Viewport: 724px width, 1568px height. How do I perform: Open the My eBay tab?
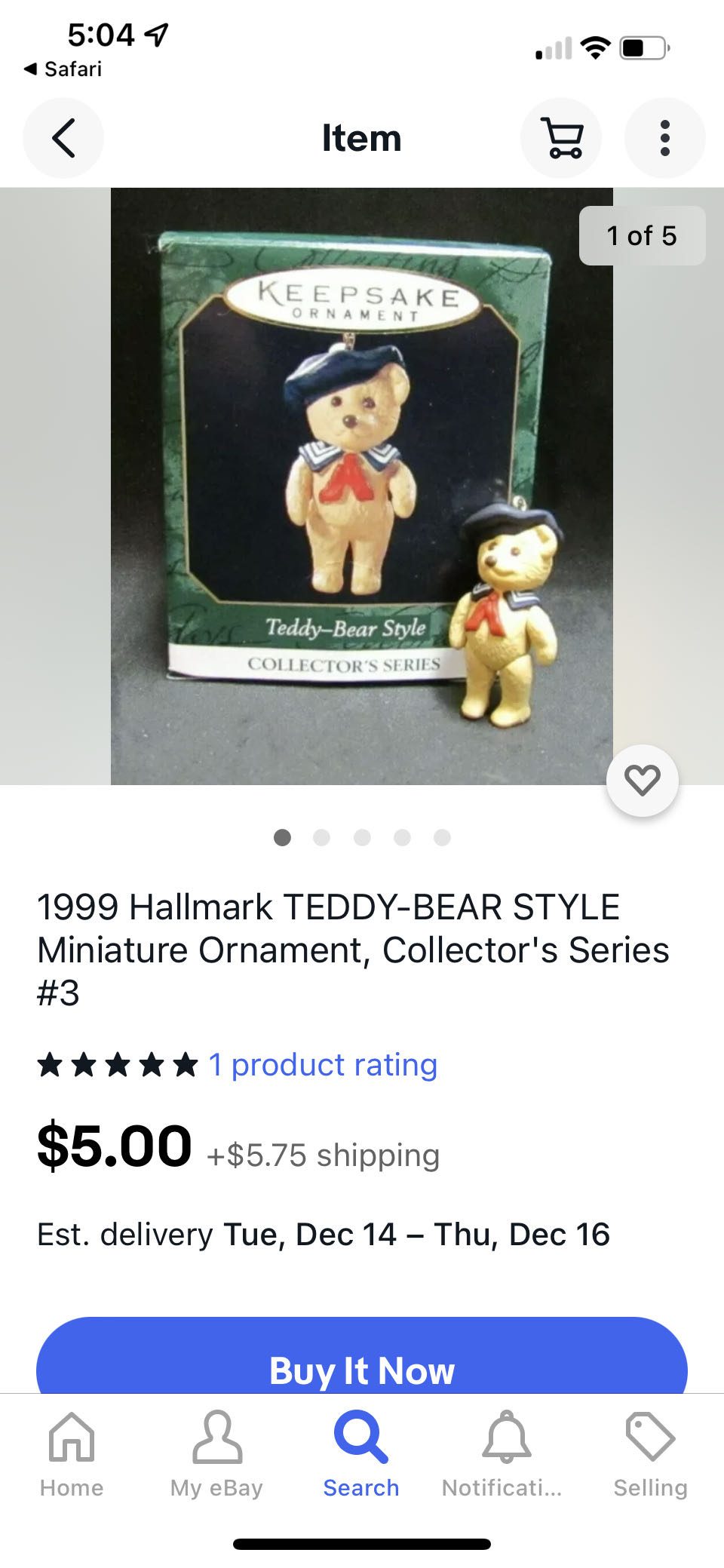(216, 1455)
